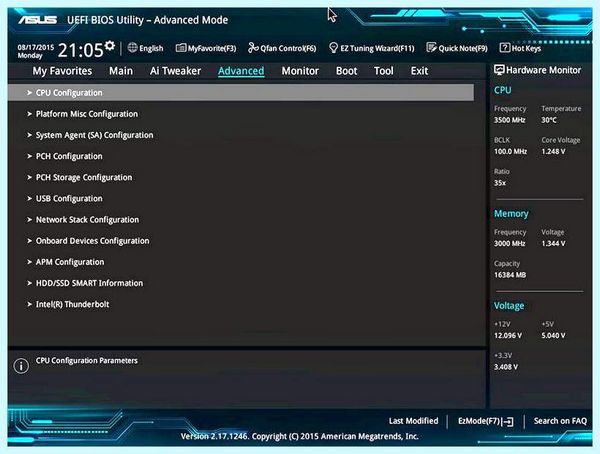Viewport: 600px width, 454px height.
Task: Click the settings gear next to clock
Action: click(x=110, y=46)
